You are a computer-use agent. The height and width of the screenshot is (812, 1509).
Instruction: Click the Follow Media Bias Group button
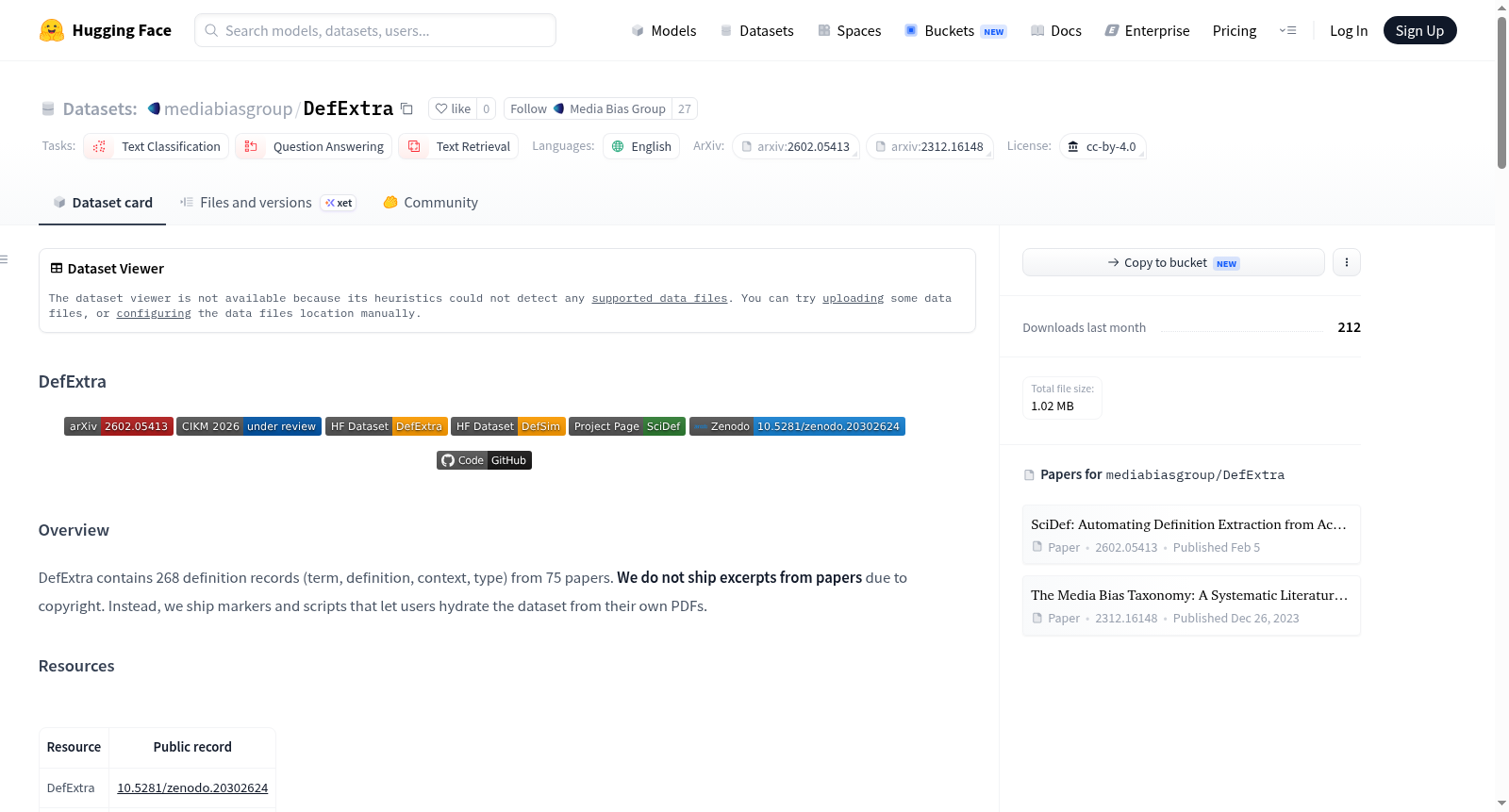[x=588, y=108]
